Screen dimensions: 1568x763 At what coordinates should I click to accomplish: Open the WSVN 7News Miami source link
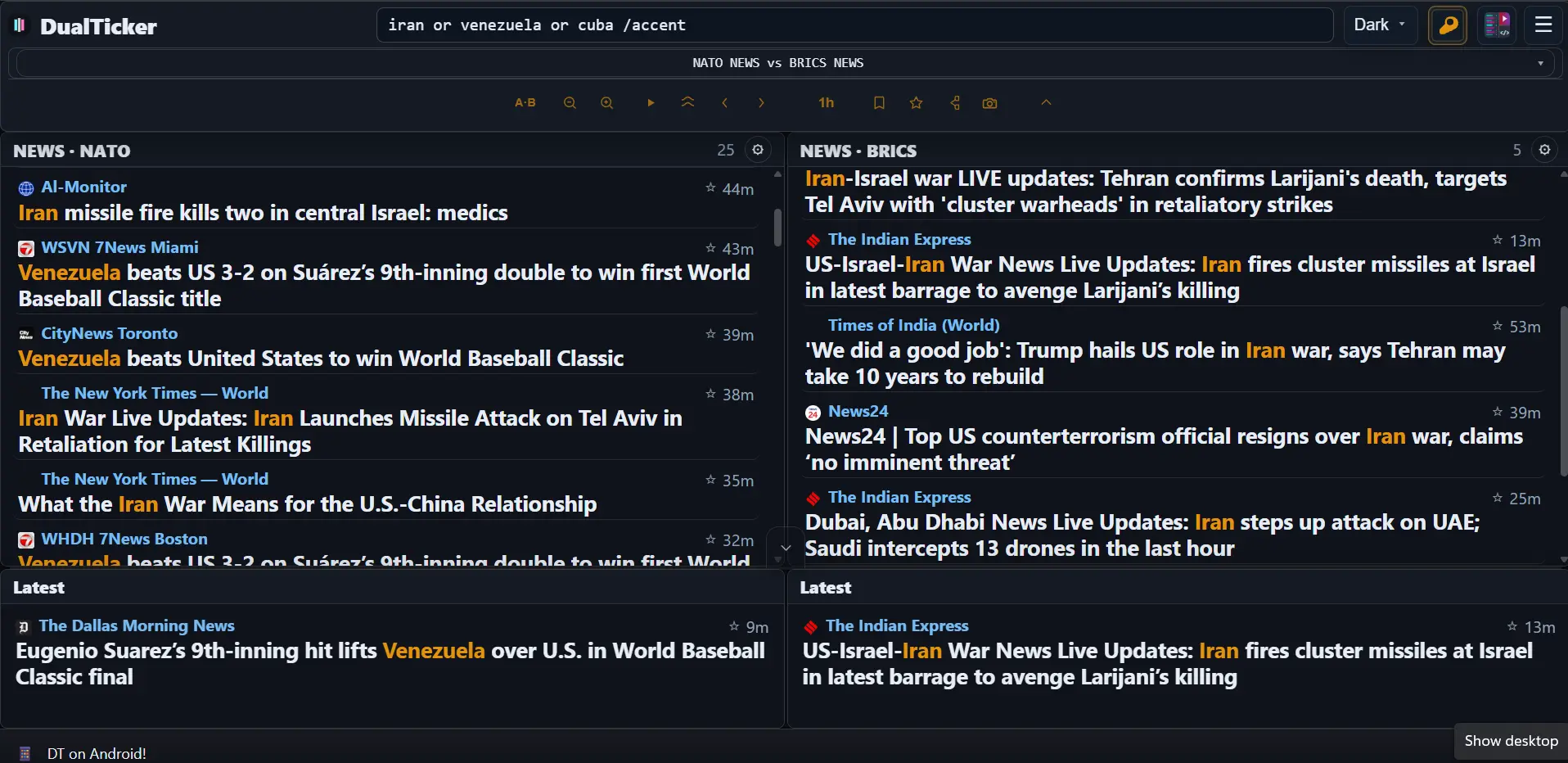pyautogui.click(x=119, y=247)
